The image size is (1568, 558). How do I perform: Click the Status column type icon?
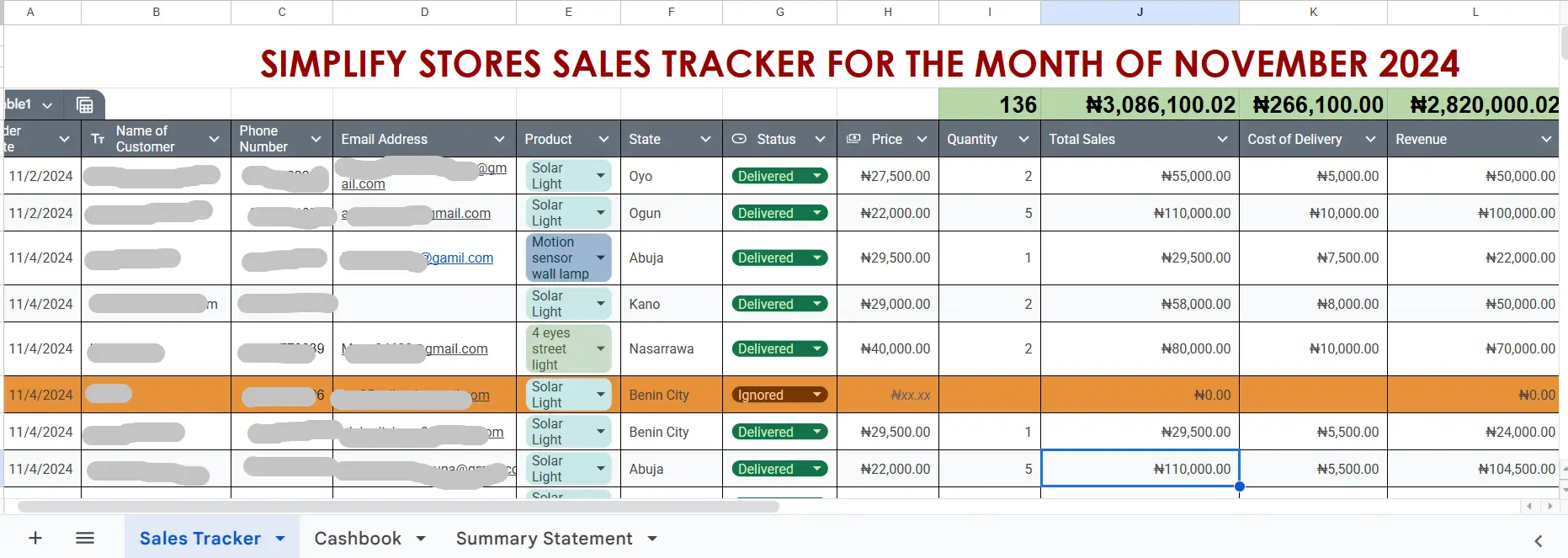tap(739, 139)
